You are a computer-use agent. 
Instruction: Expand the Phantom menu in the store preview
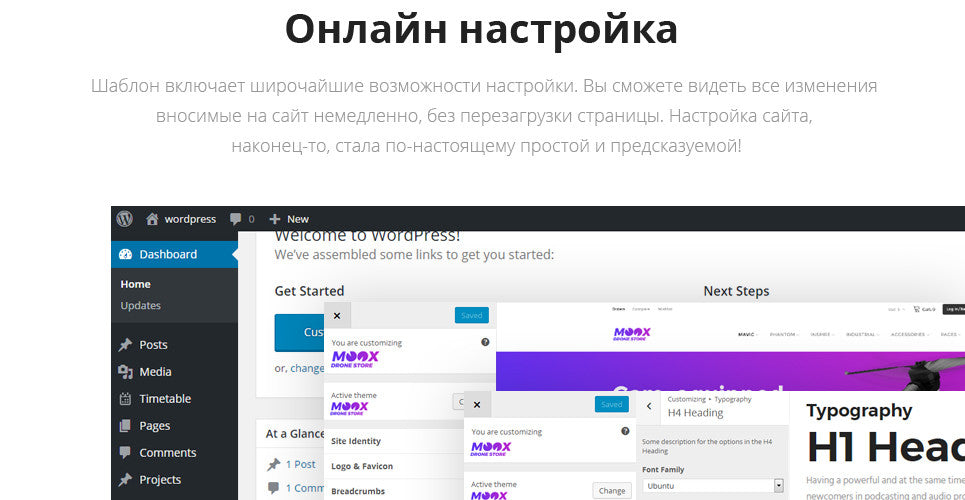[784, 334]
